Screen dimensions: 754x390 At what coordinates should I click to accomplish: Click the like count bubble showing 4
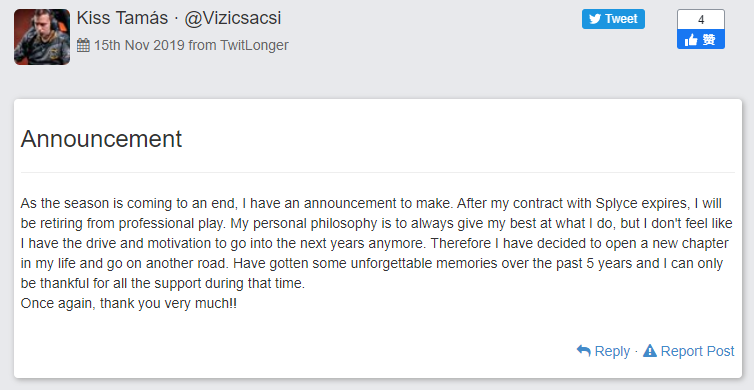pyautogui.click(x=701, y=20)
